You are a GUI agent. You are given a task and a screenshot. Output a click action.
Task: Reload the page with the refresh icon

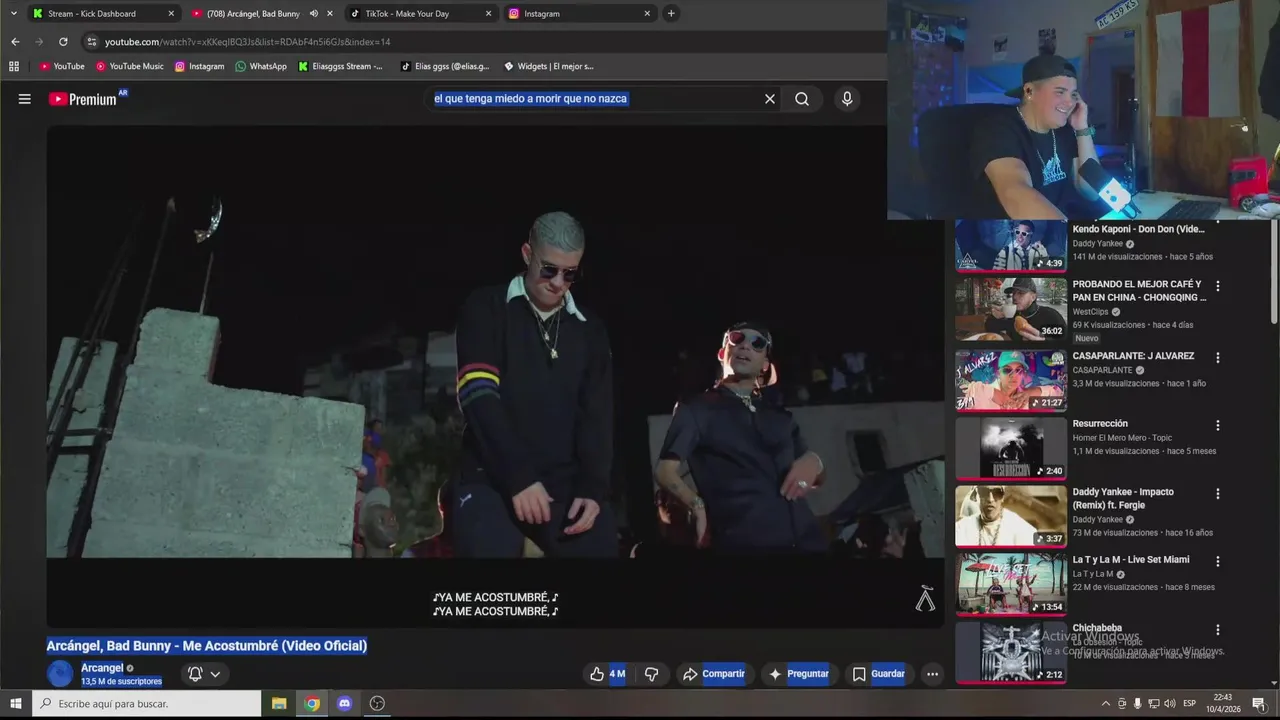click(63, 42)
